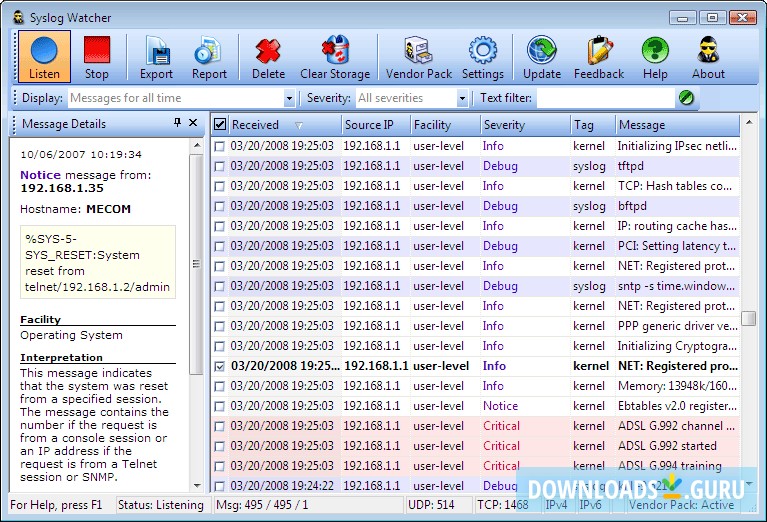The image size is (767, 522).
Task: Tick the checkbox for the bftpd row
Action: tap(220, 206)
